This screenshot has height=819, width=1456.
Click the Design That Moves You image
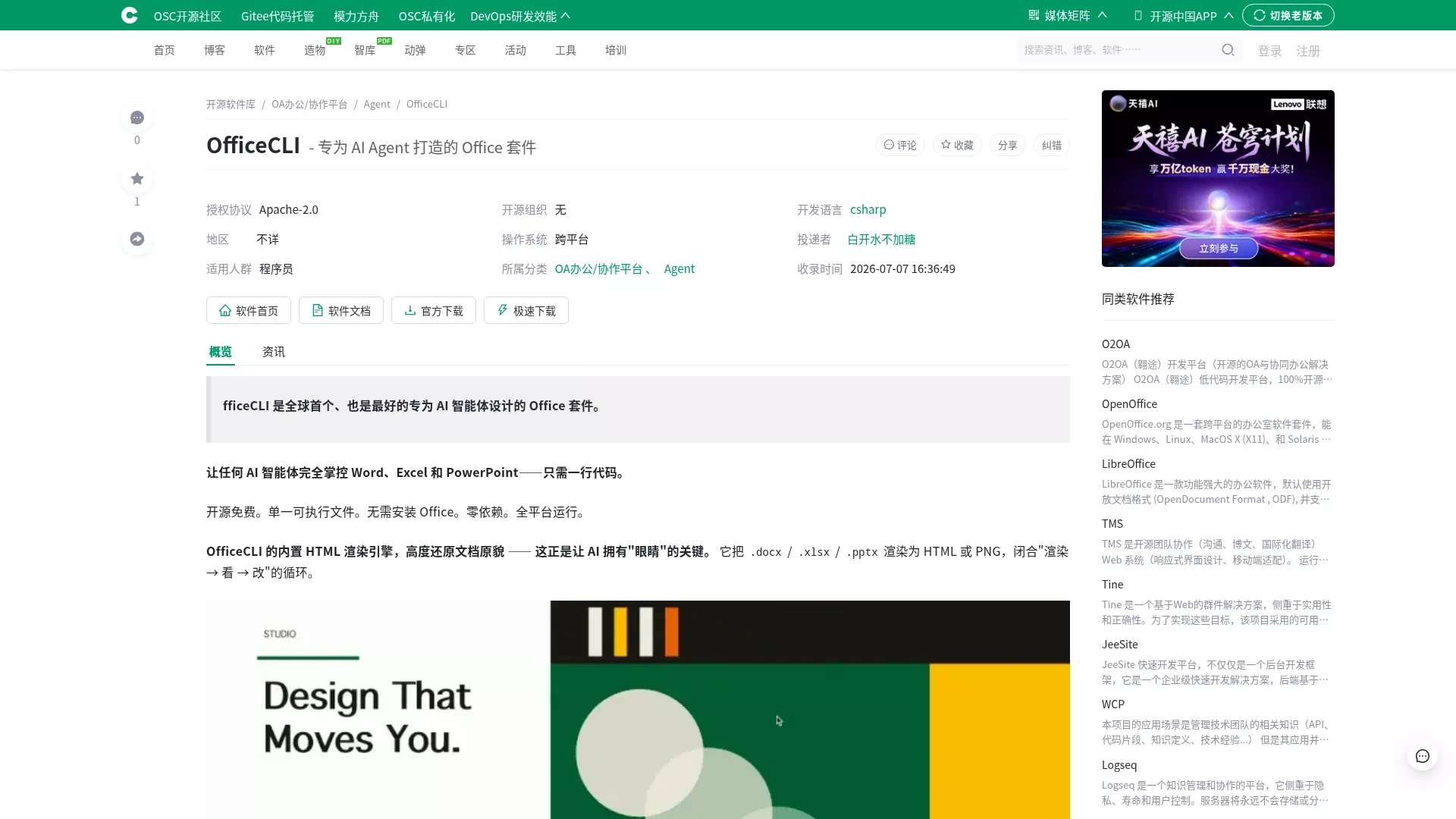click(x=638, y=710)
